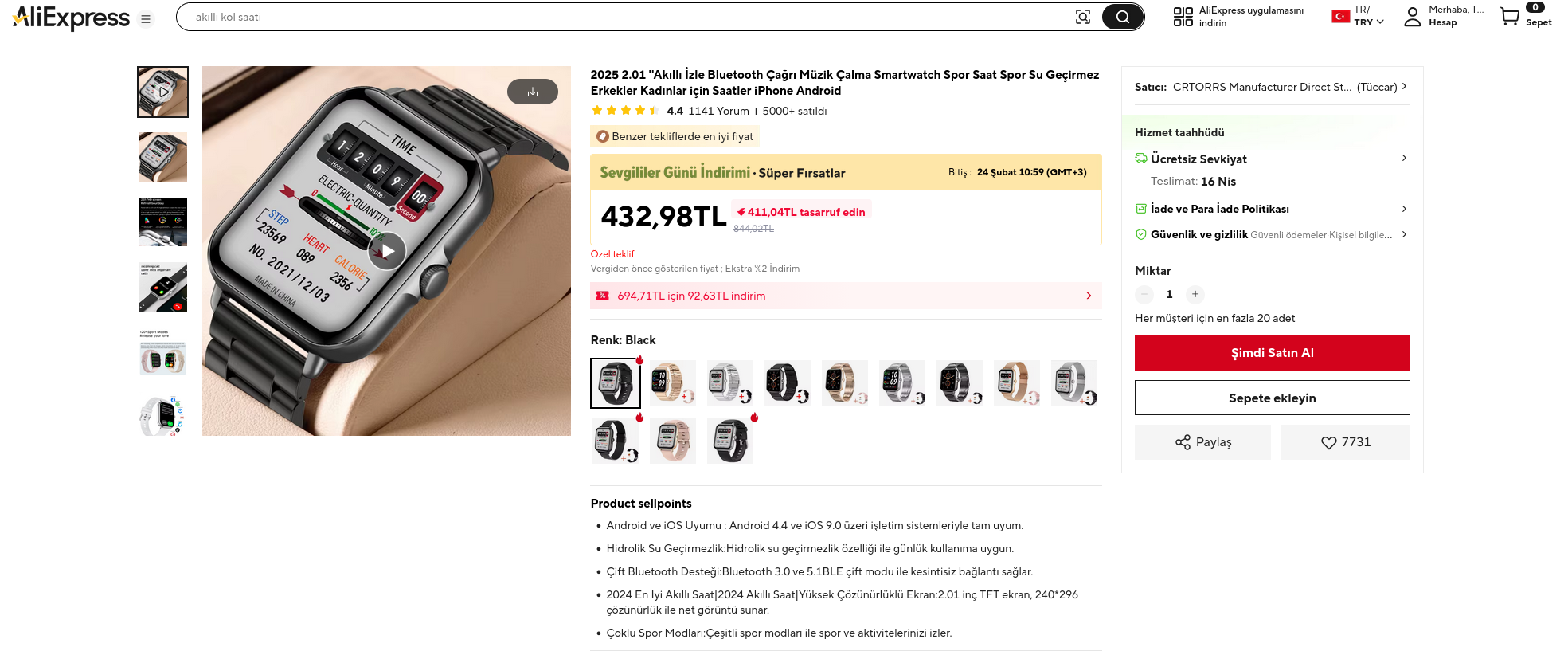Expand Ücretsiz Sevkiyat shipping details
The width and height of the screenshot is (1568, 655).
click(1403, 159)
